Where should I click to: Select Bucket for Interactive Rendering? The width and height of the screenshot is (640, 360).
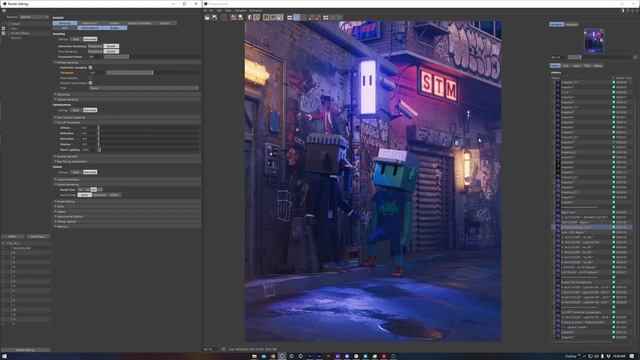click(x=111, y=46)
